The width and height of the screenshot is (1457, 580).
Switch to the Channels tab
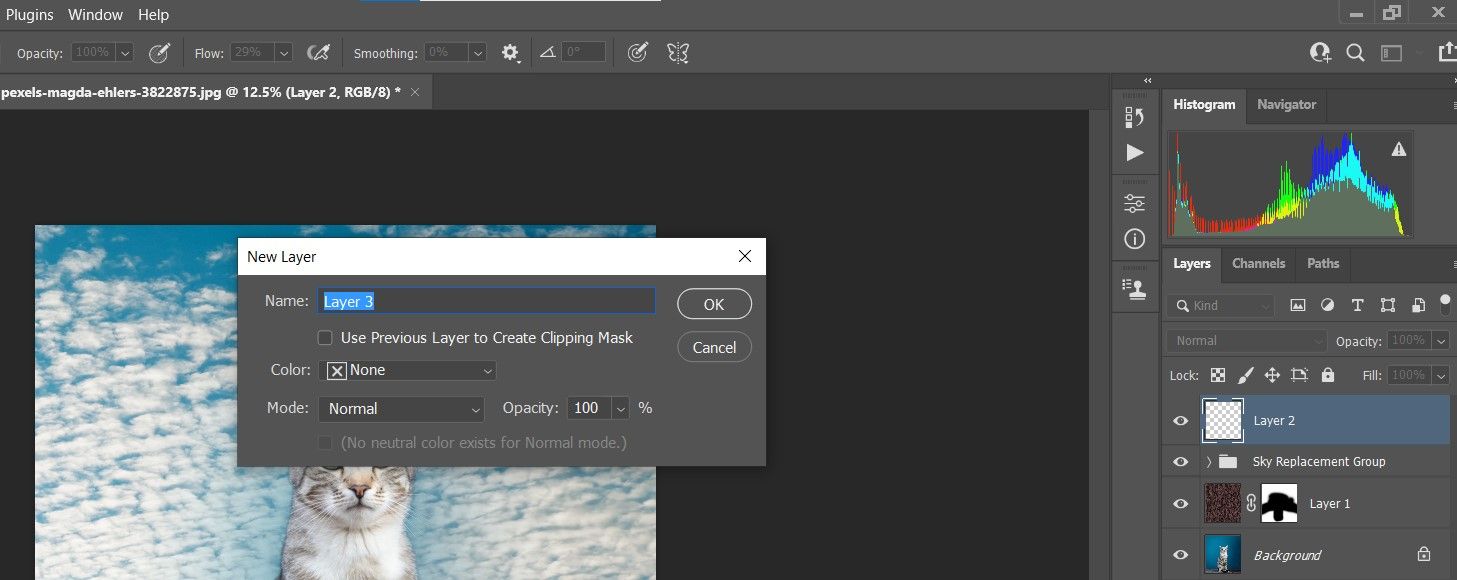tap(1258, 263)
